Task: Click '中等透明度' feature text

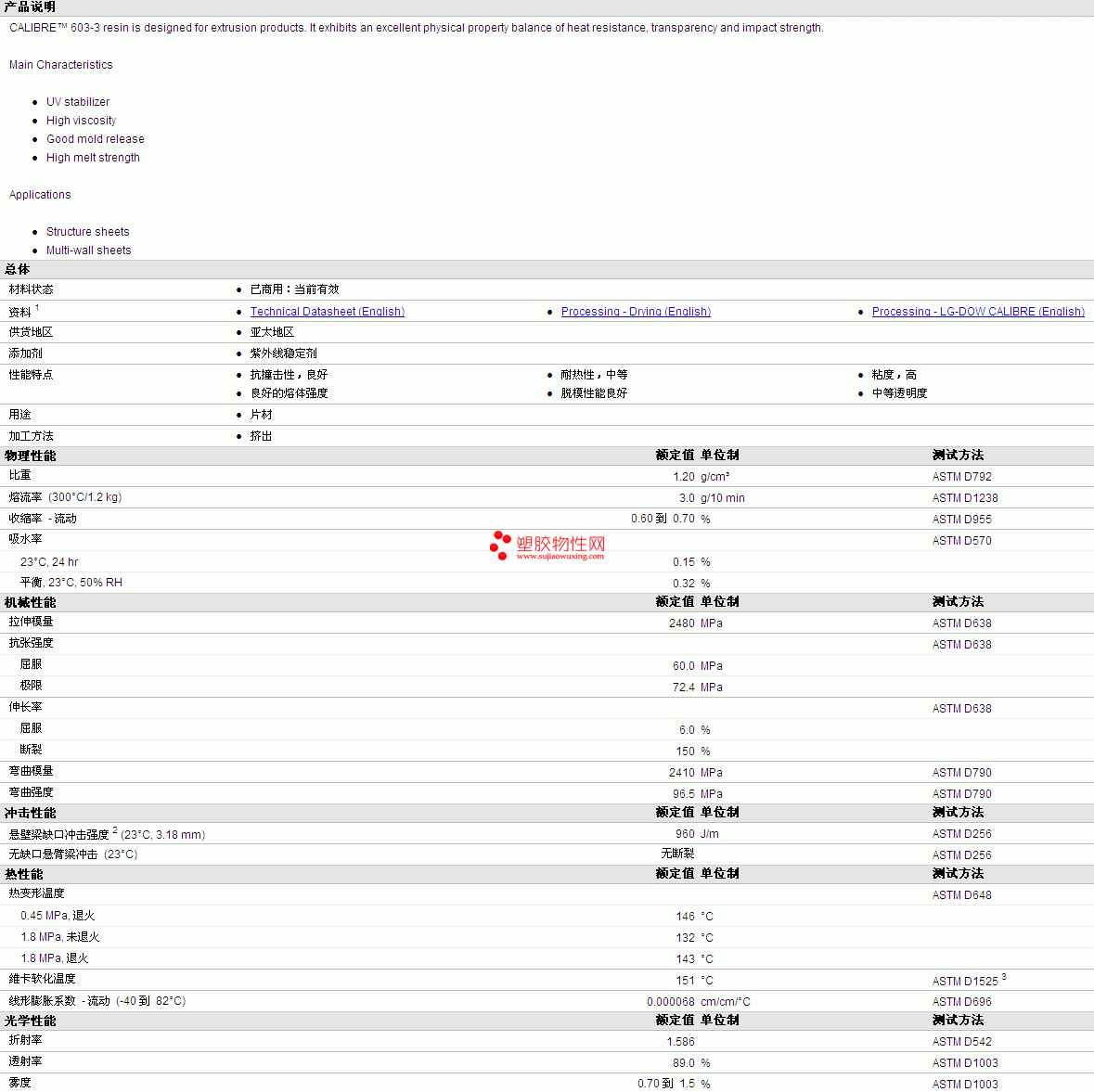Action: (899, 393)
